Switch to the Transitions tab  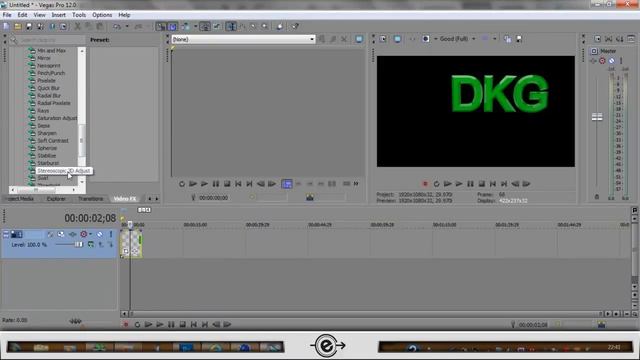click(91, 199)
